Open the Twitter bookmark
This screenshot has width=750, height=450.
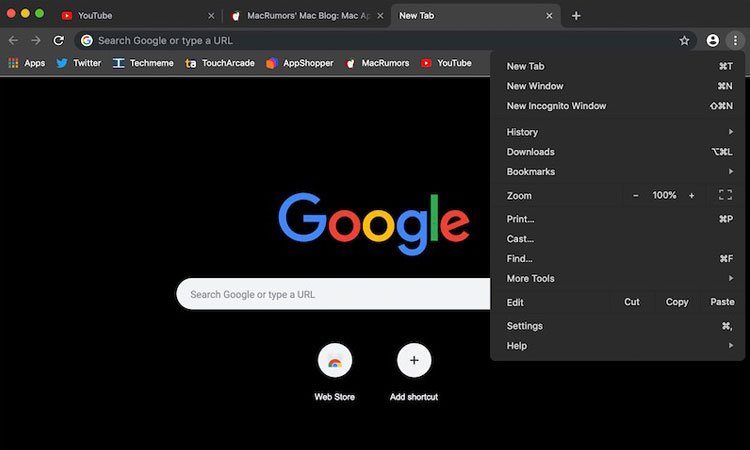pyautogui.click(x=78, y=63)
